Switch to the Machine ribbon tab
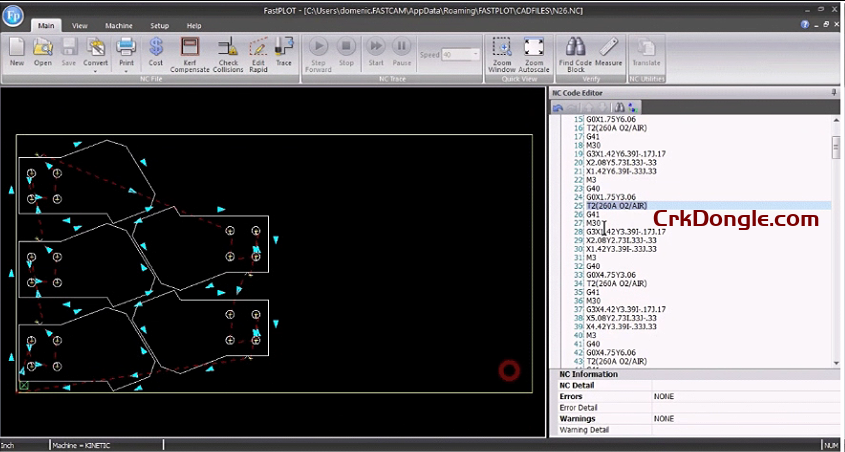The image size is (845, 452). click(119, 25)
